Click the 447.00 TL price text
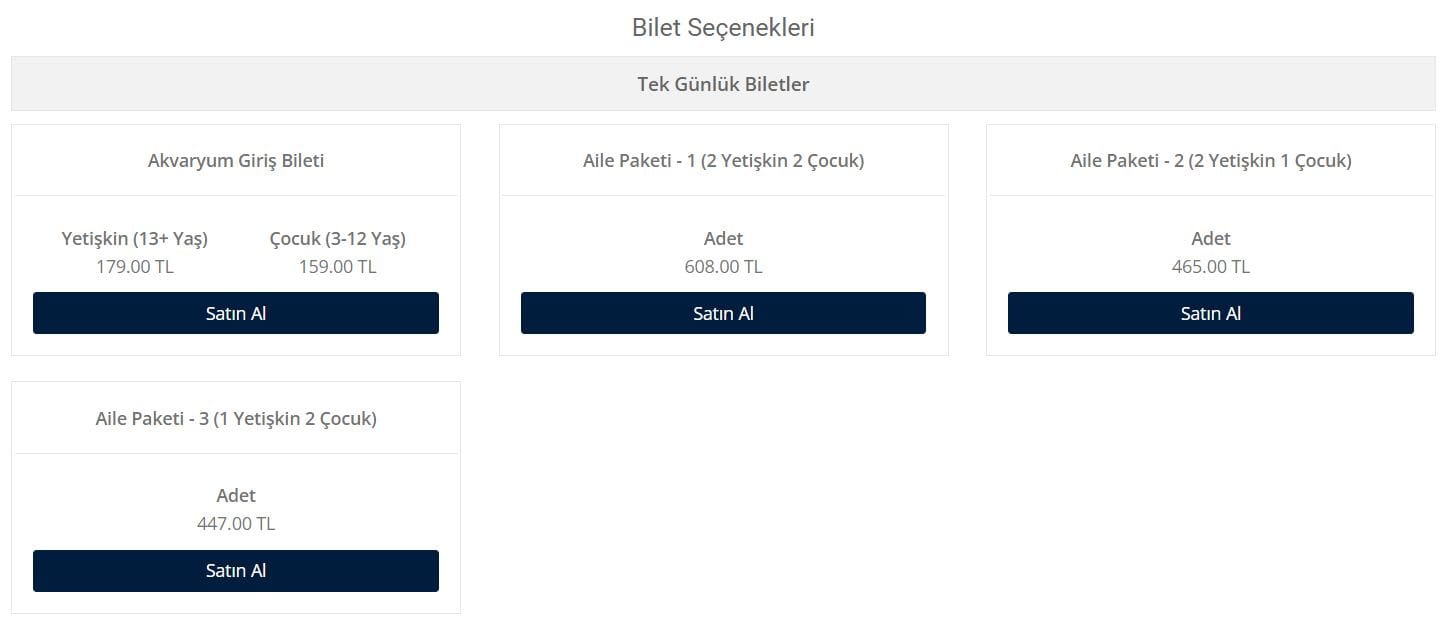Image resolution: width=1453 pixels, height=625 pixels. coord(236,524)
